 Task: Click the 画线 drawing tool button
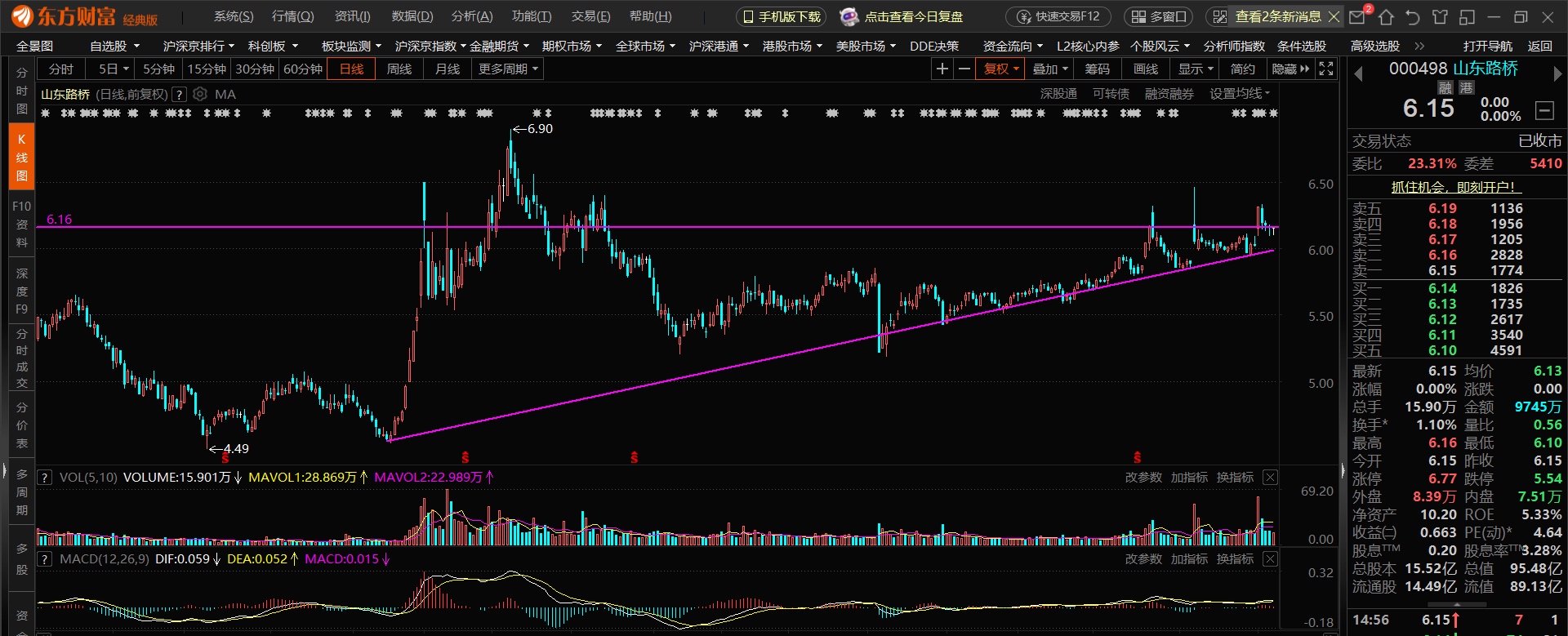1146,69
